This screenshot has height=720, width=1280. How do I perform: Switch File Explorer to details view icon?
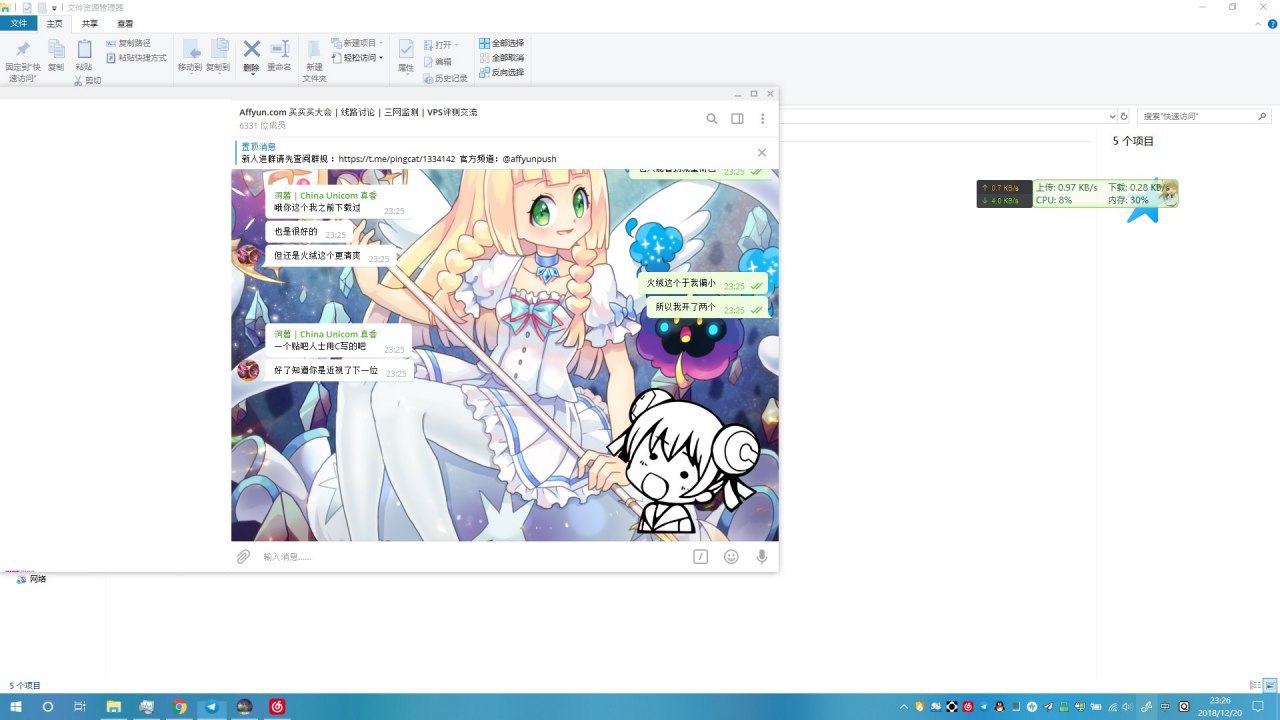[1255, 685]
